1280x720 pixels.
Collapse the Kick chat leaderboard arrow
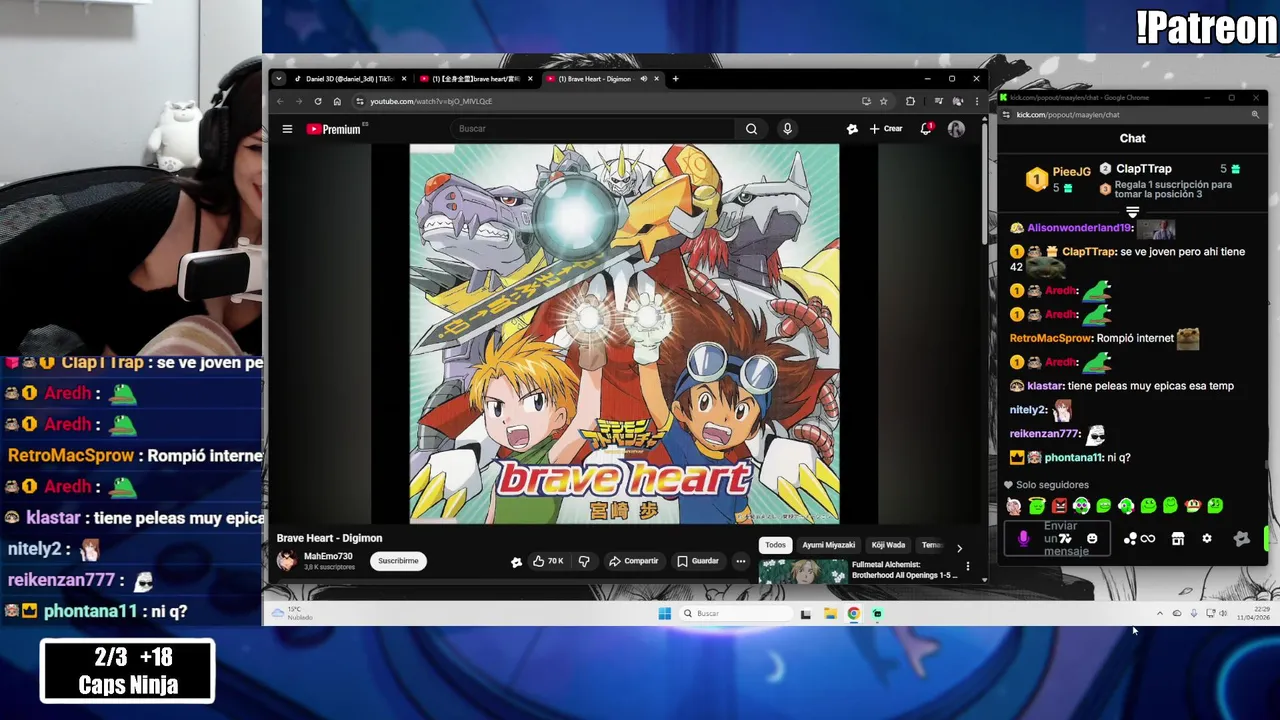pos(1133,212)
